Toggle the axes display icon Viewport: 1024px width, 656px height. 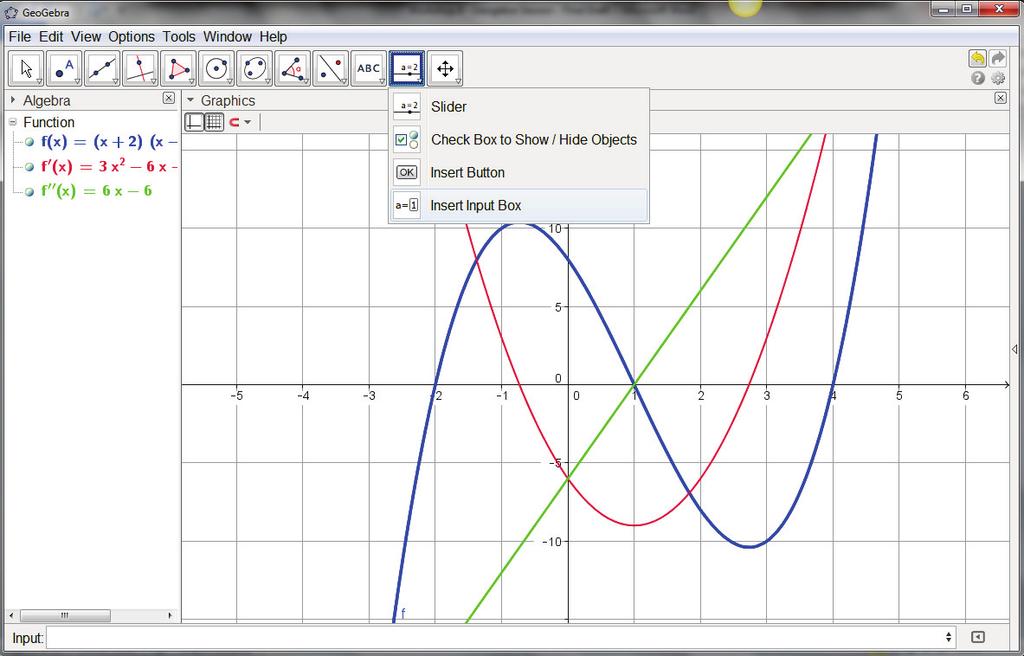(194, 122)
